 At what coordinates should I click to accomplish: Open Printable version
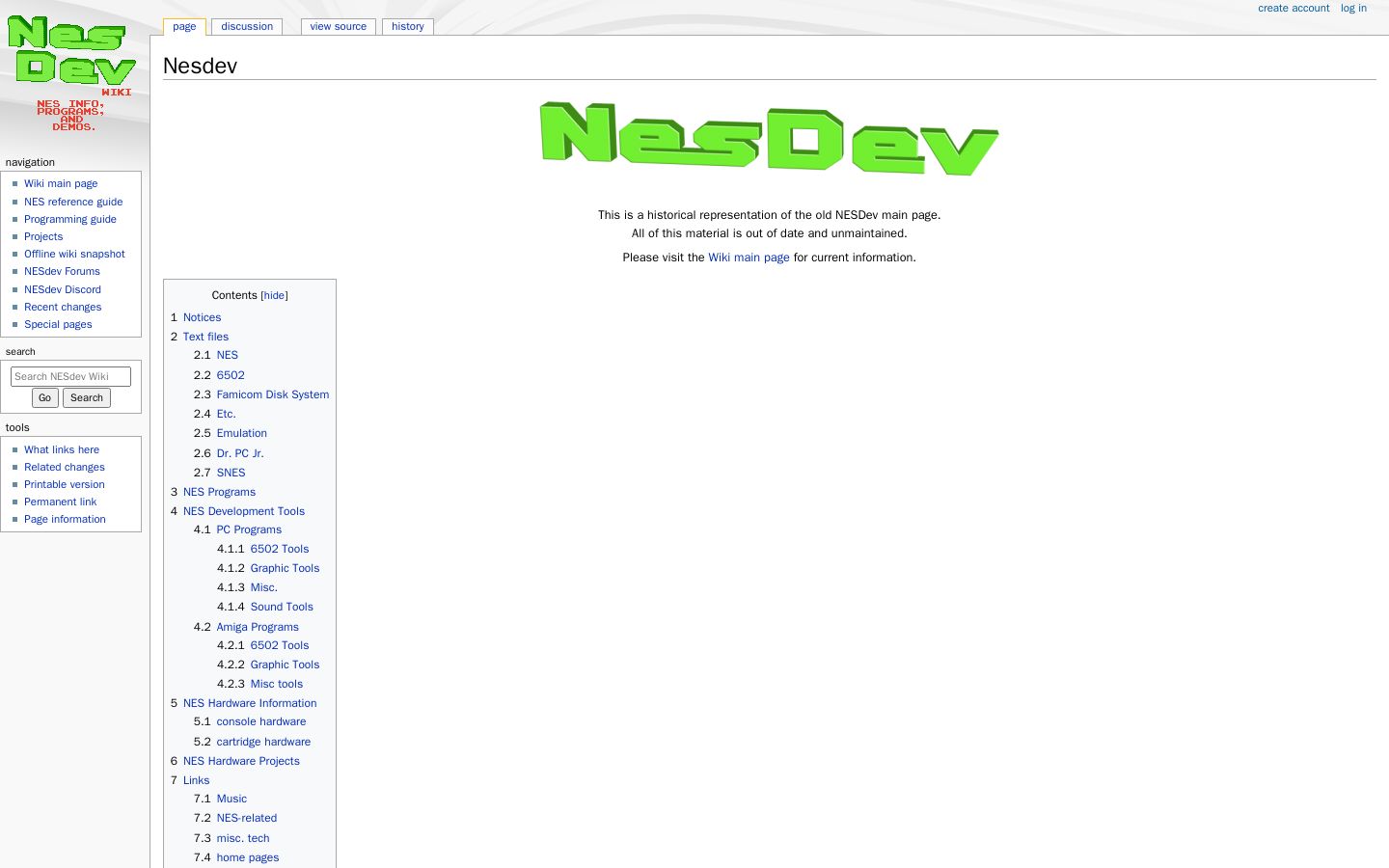(x=65, y=484)
